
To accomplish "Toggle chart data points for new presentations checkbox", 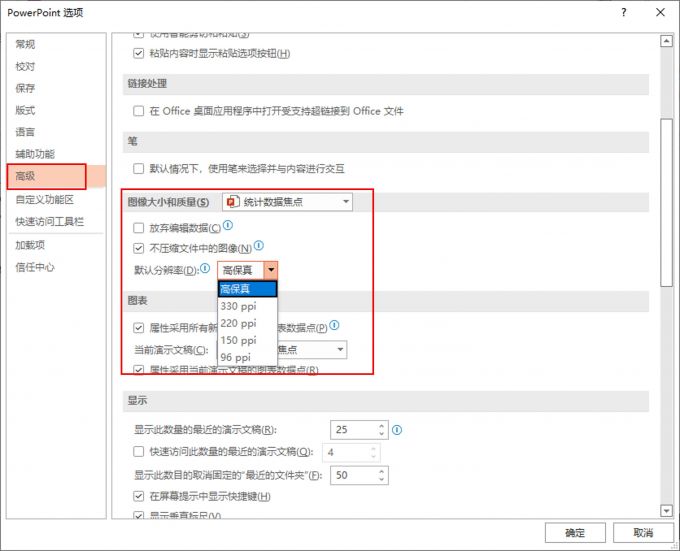I will (138, 328).
